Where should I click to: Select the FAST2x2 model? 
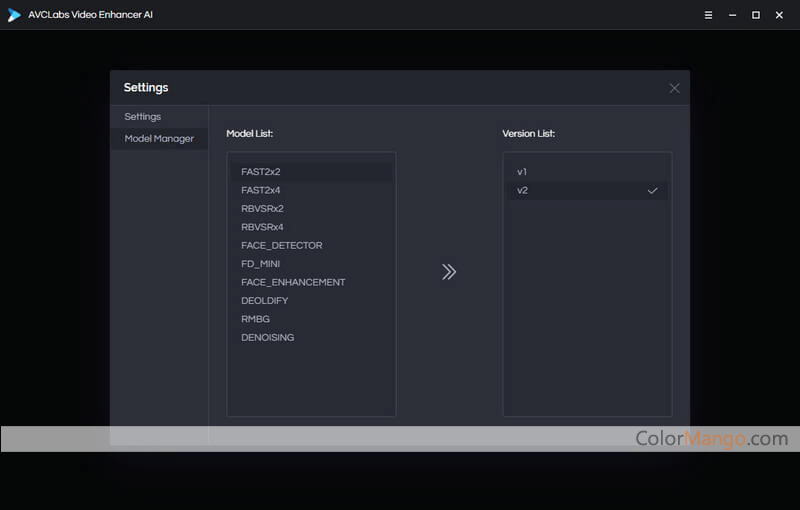(261, 172)
